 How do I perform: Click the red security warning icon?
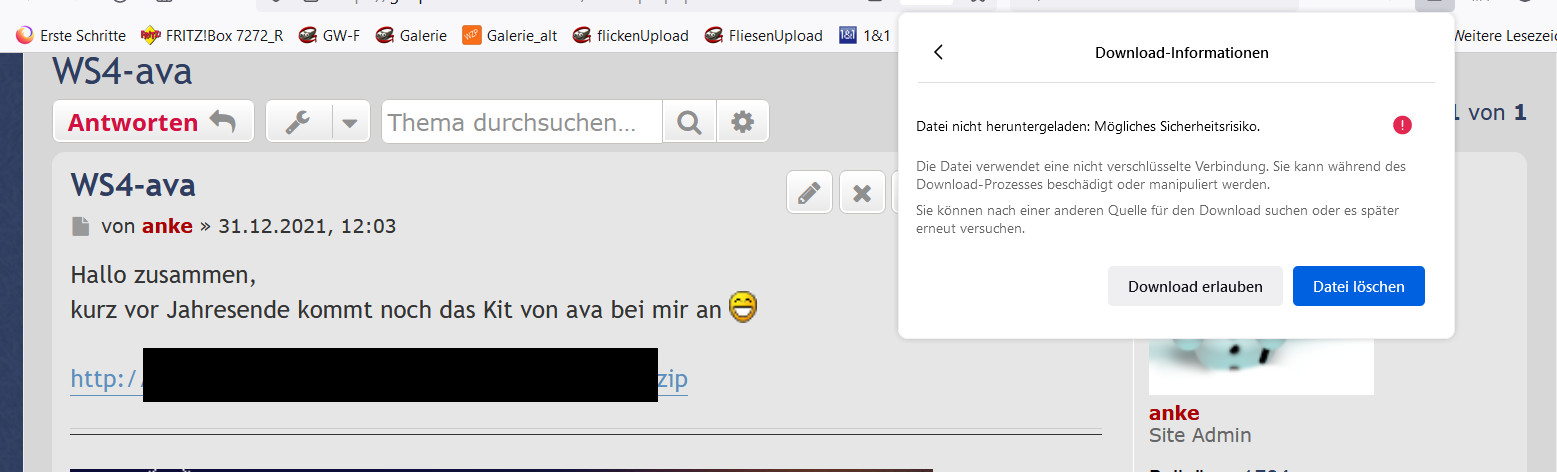(x=1402, y=126)
